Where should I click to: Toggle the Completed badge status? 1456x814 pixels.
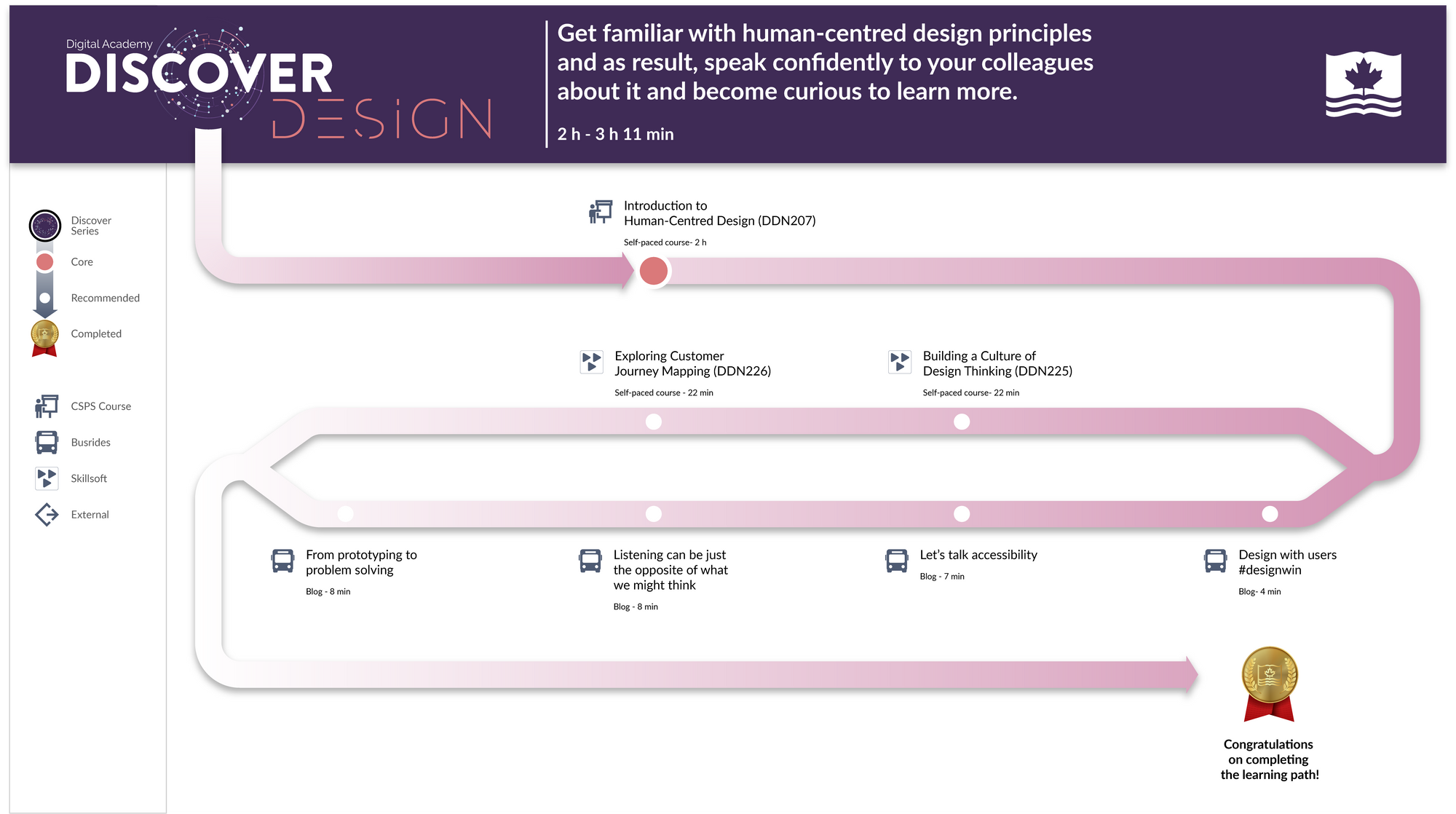[45, 333]
